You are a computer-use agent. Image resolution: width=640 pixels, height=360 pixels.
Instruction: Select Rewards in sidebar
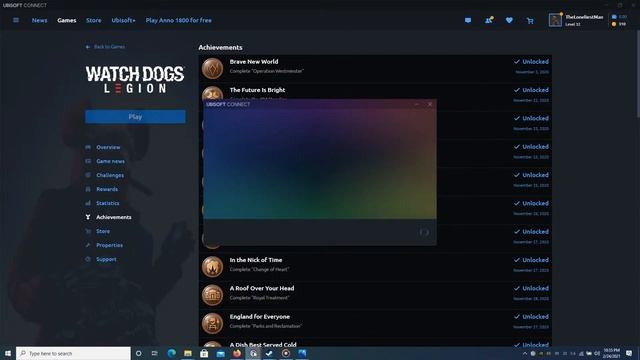[107, 189]
